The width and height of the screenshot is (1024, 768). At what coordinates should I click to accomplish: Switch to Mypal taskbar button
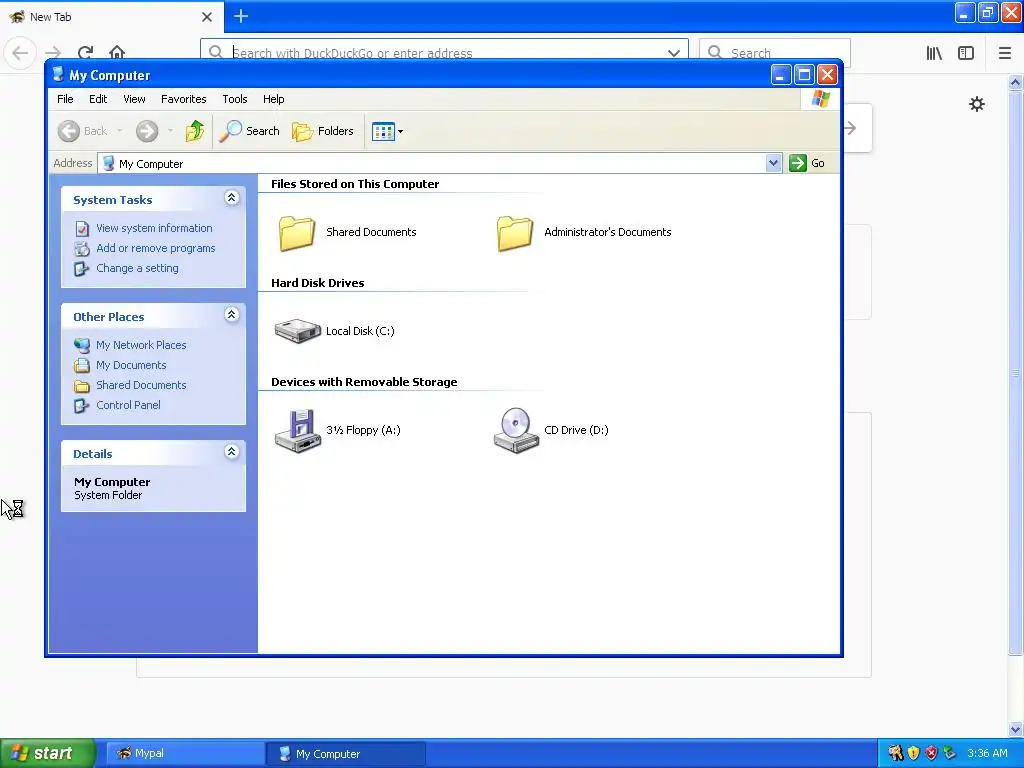coord(185,754)
